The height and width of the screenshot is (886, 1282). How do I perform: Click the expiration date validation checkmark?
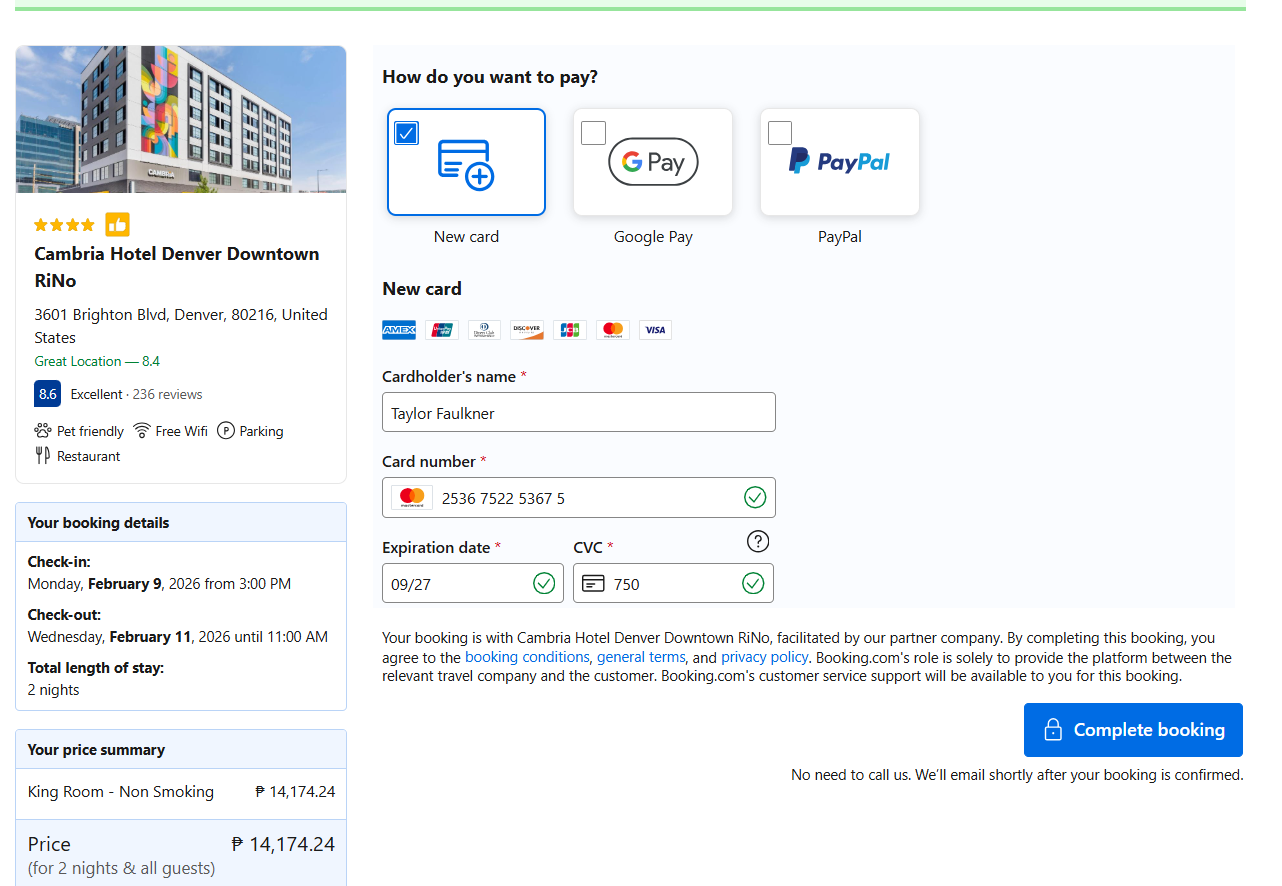click(544, 583)
